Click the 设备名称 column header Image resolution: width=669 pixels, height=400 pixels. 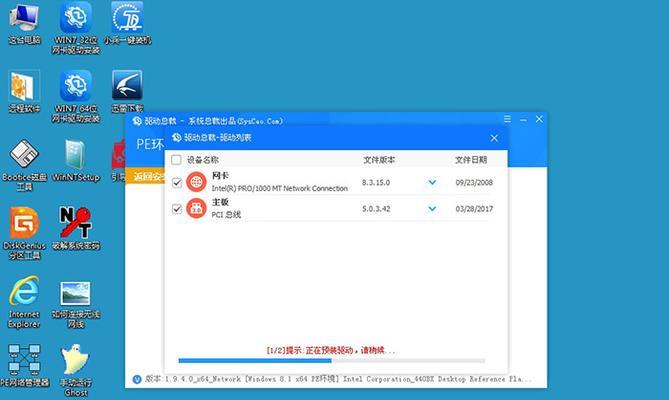tap(203, 160)
